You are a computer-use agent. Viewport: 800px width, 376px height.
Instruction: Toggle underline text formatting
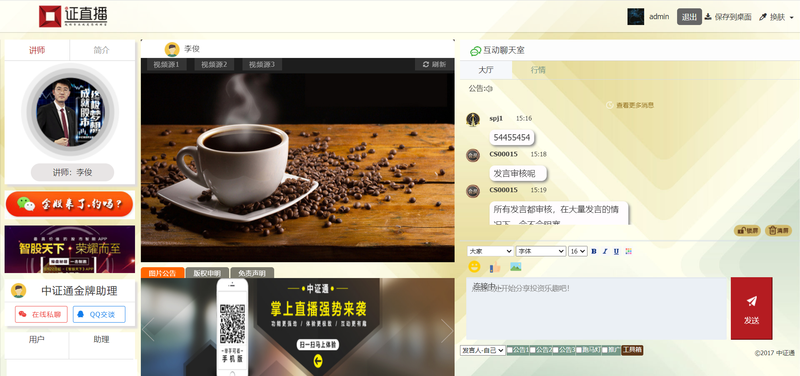[616, 251]
